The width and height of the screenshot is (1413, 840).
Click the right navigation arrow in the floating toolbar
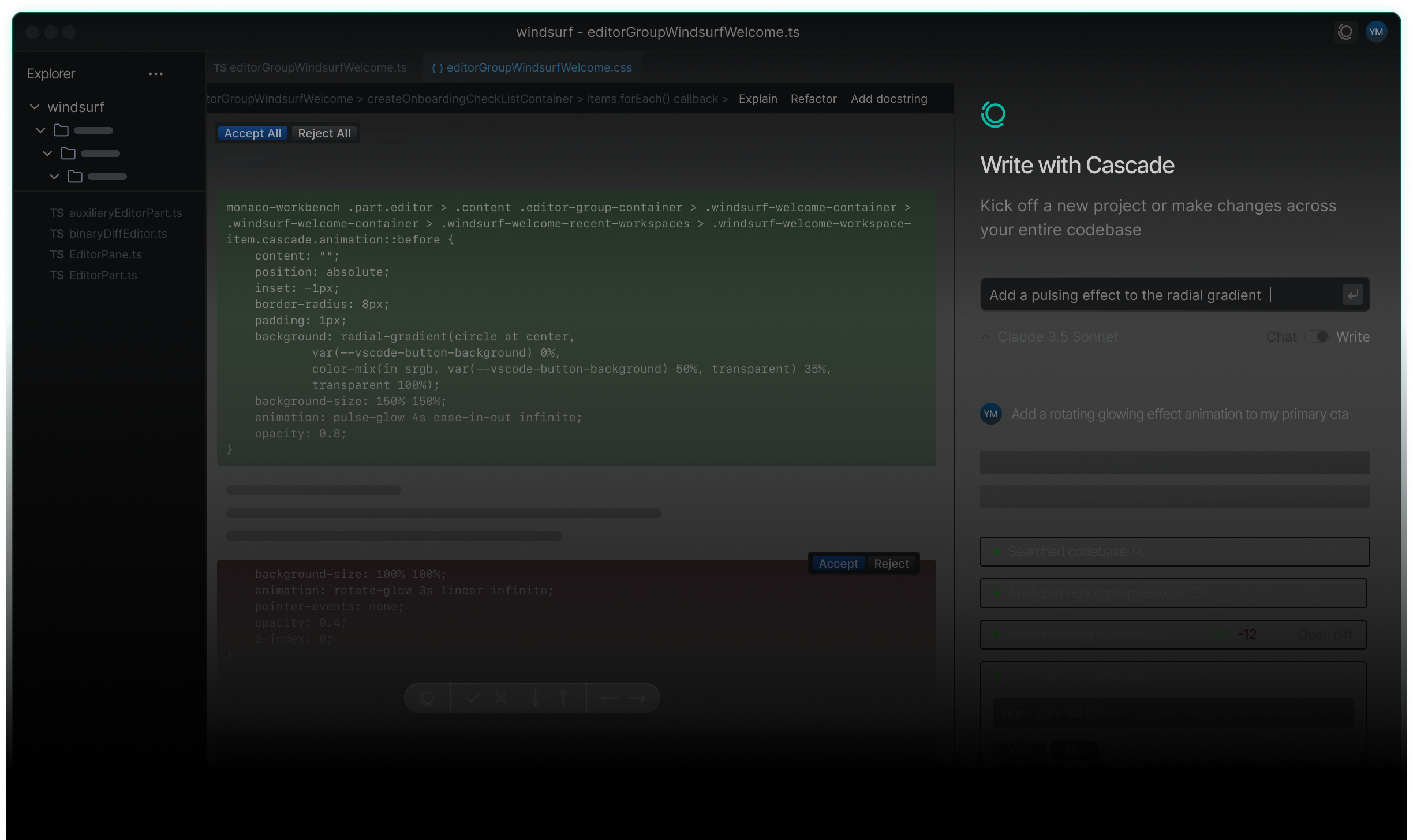pos(638,698)
